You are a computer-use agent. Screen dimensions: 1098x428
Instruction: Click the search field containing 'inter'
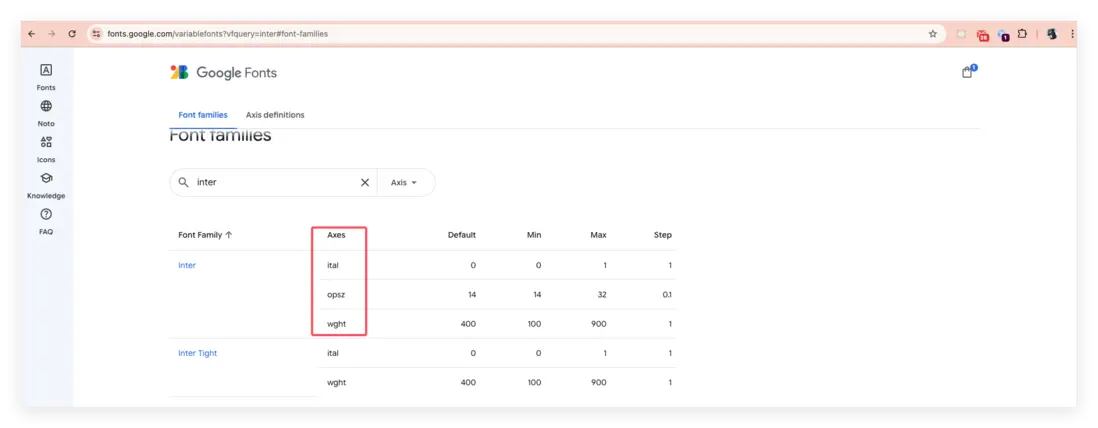273,182
